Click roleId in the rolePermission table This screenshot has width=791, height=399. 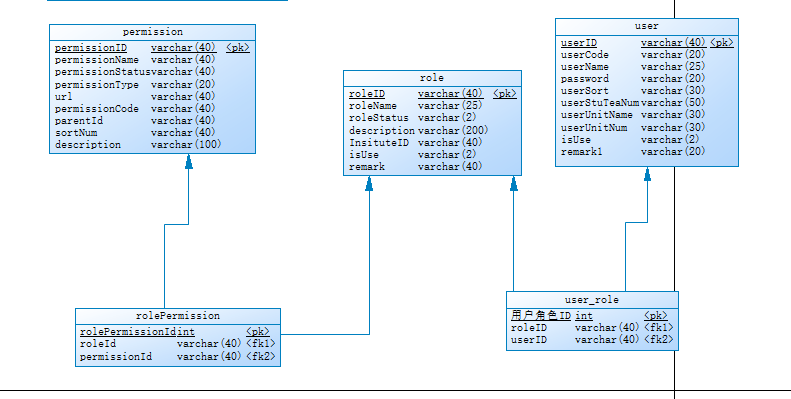click(x=98, y=344)
